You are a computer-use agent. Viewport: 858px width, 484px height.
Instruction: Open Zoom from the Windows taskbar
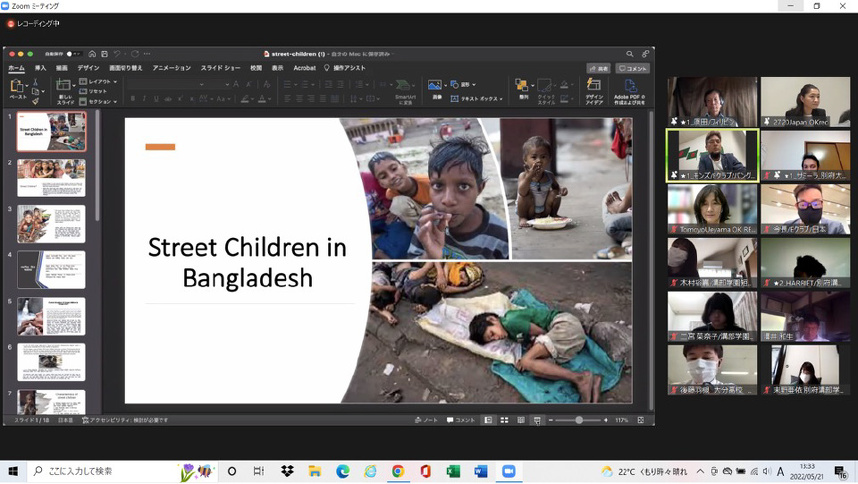coord(508,471)
